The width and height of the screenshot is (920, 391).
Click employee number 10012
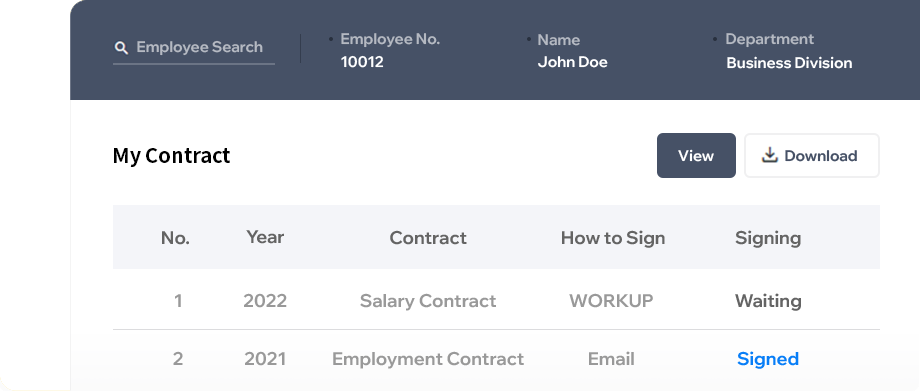tap(362, 62)
